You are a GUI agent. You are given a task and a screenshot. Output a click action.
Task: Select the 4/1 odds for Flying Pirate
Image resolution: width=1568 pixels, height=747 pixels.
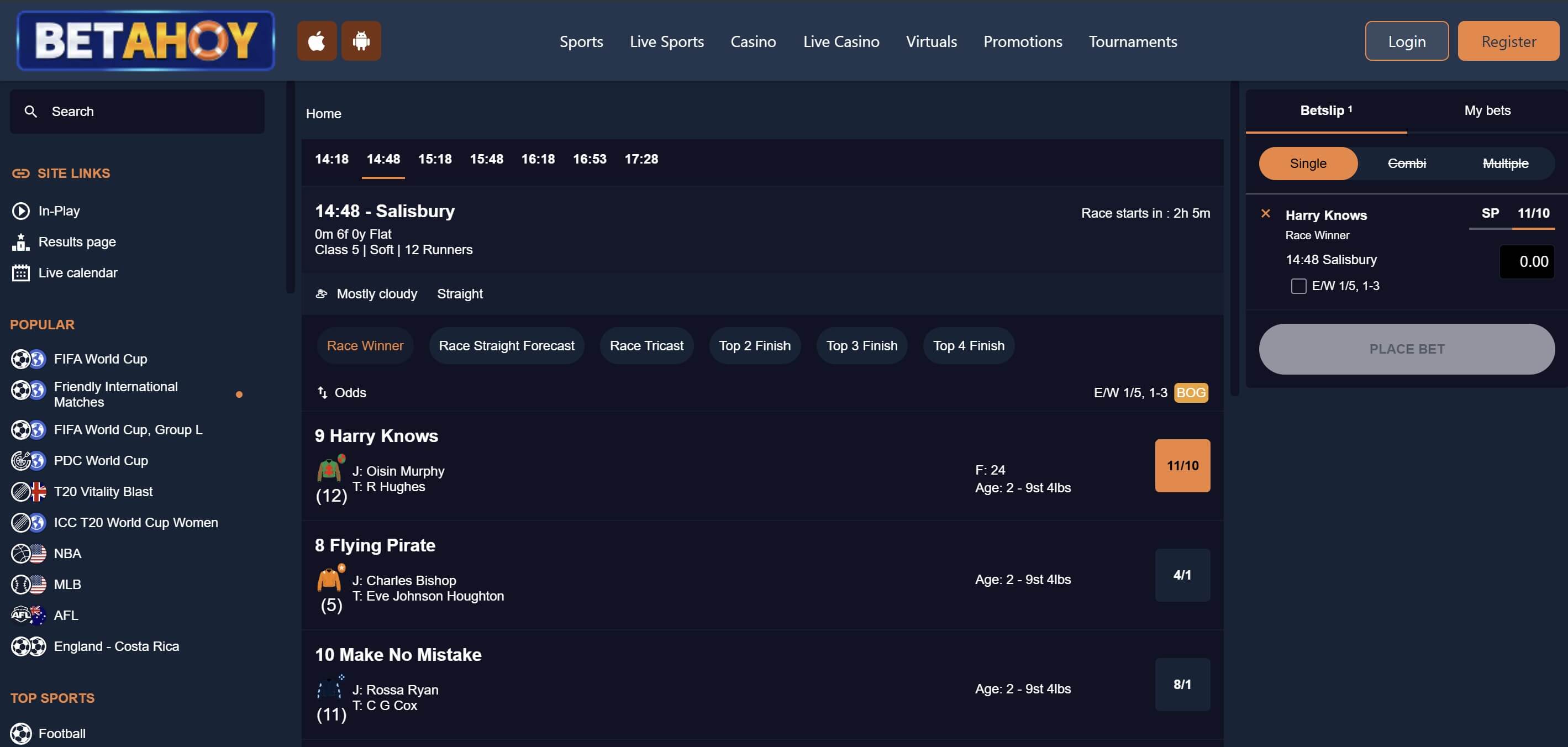1182,575
